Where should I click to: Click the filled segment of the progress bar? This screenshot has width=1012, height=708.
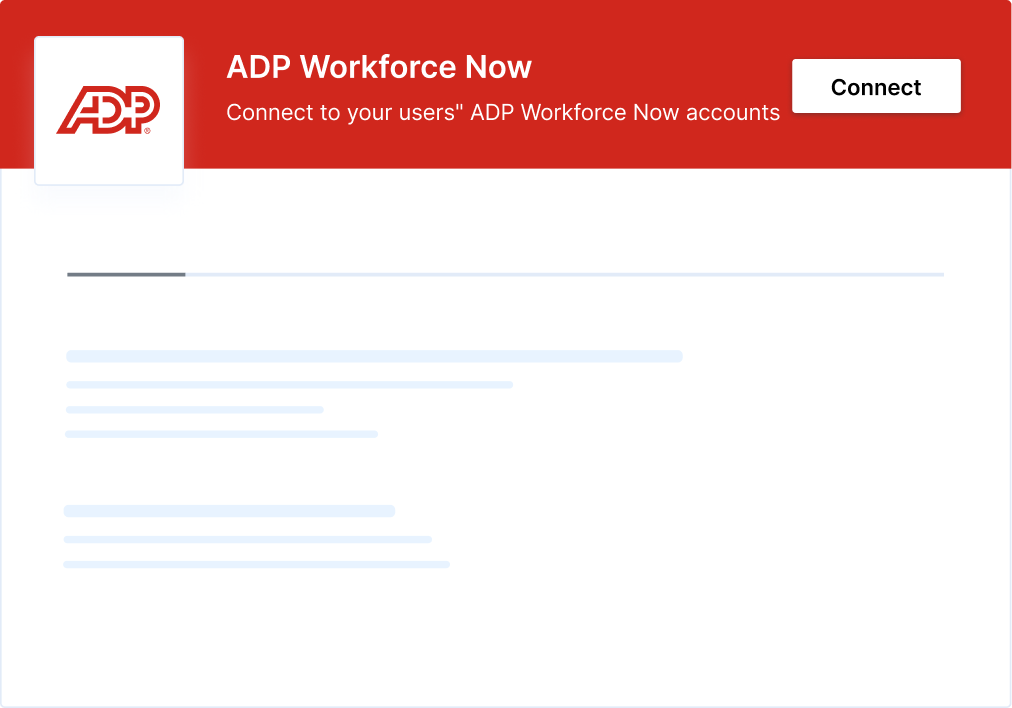(125, 274)
